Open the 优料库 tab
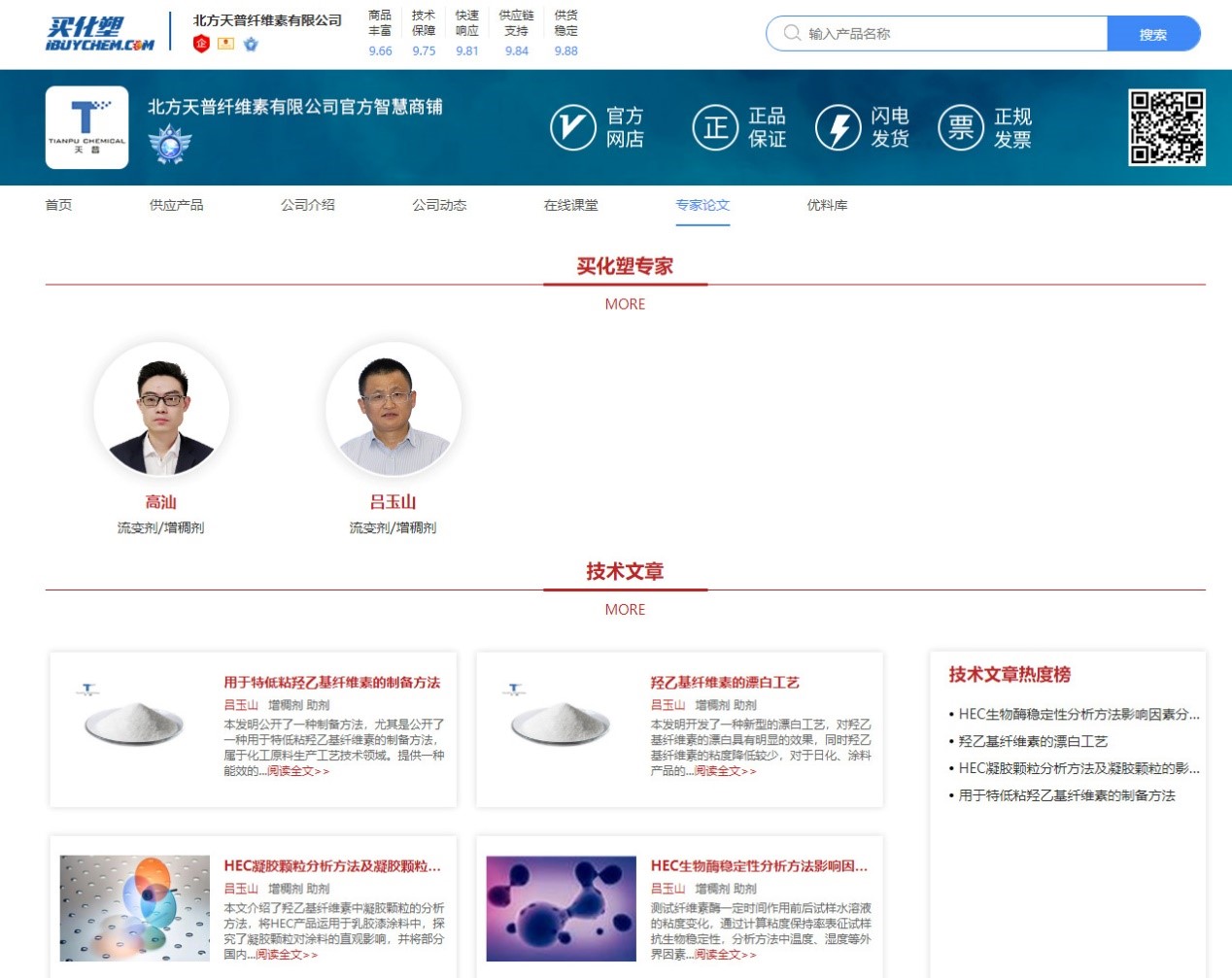 pos(827,205)
